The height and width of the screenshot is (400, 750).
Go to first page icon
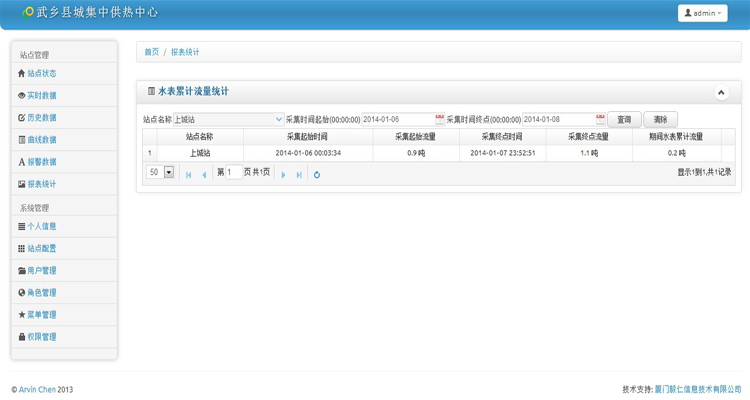[188, 175]
